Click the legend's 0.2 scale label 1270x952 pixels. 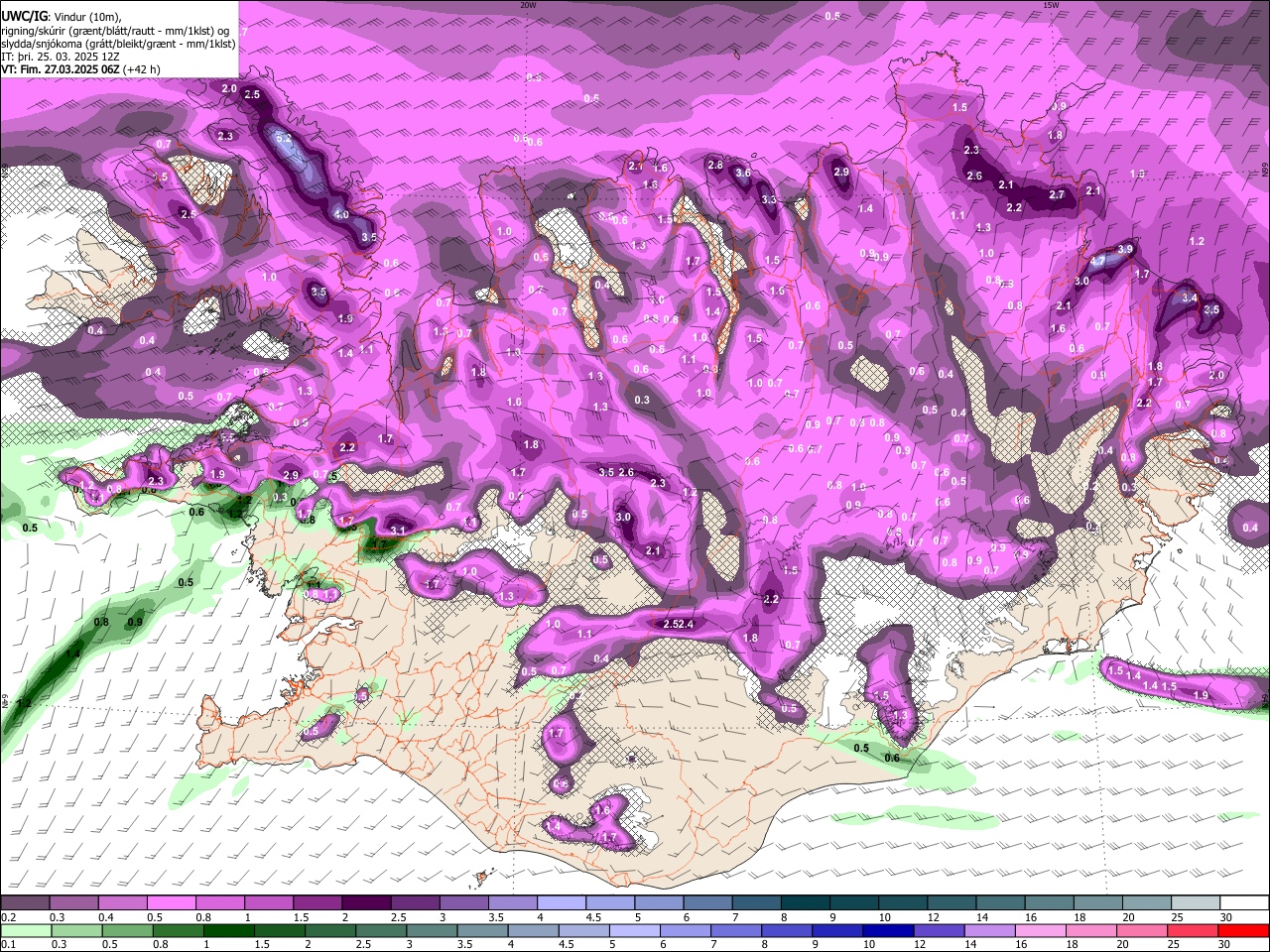pyautogui.click(x=8, y=917)
